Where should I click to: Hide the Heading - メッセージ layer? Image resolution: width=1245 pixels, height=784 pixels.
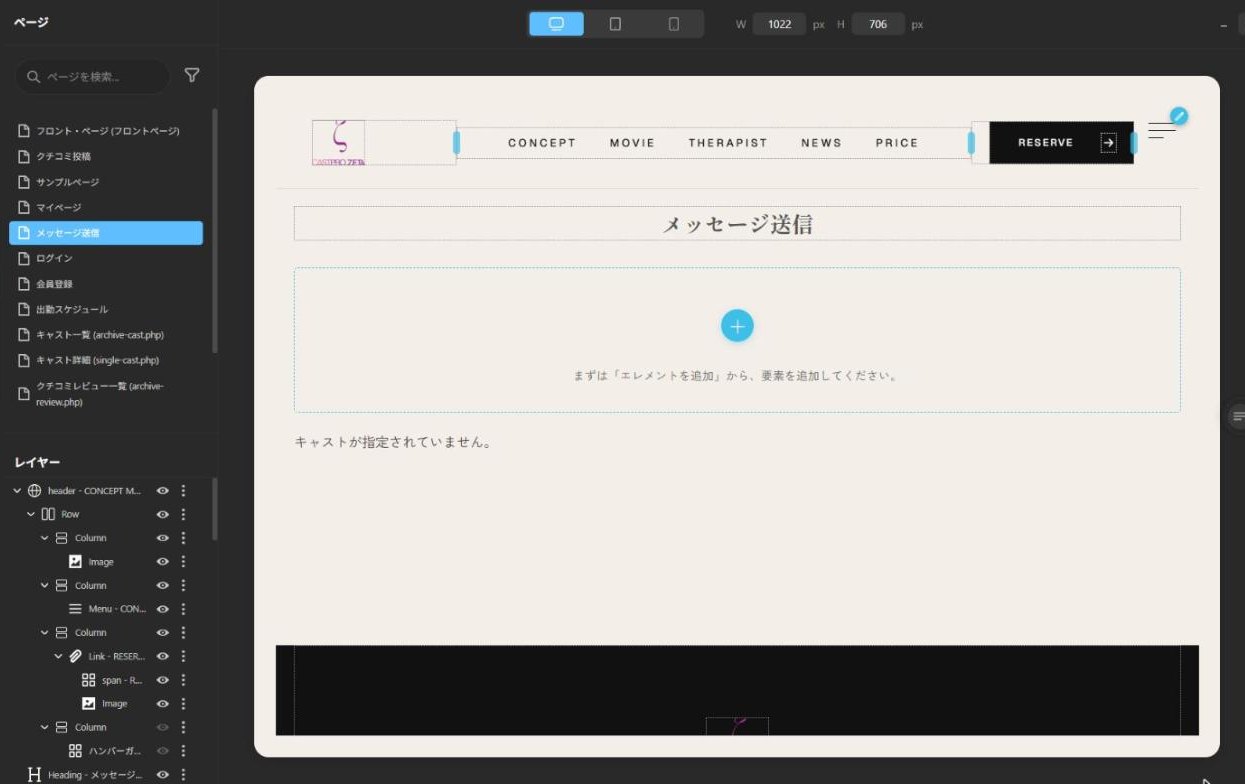tap(163, 775)
